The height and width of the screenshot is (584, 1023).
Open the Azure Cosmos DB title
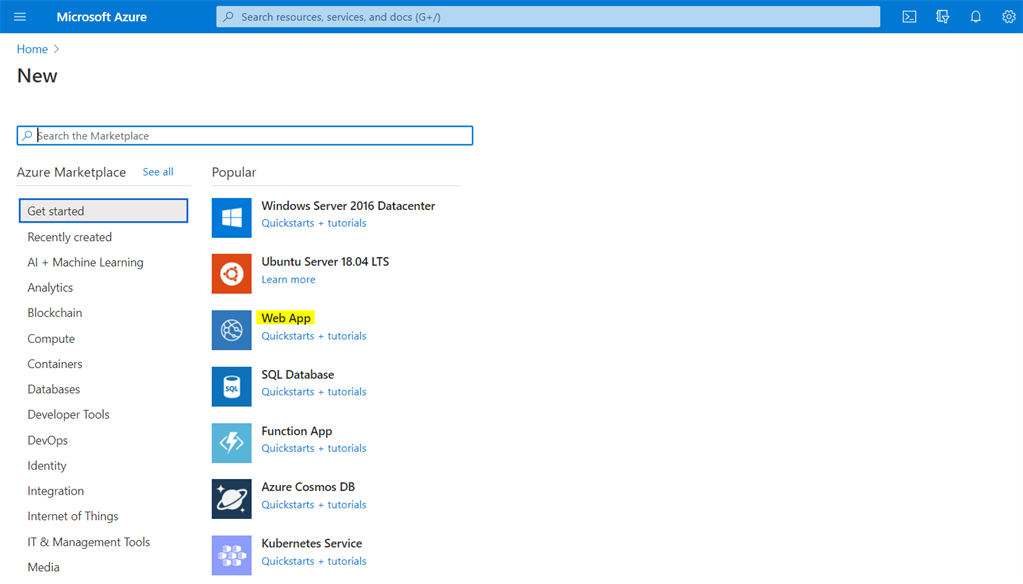pyautogui.click(x=308, y=487)
